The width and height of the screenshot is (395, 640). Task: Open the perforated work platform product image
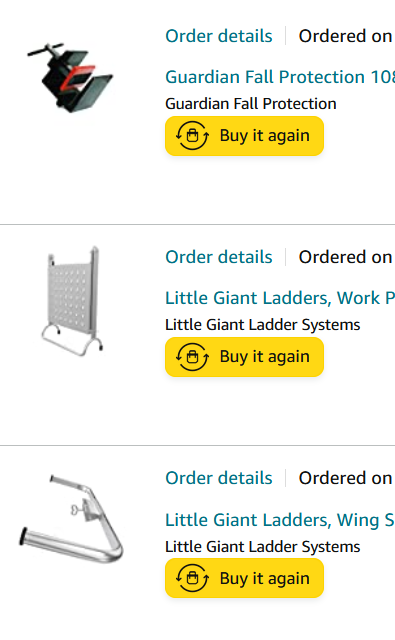72,301
